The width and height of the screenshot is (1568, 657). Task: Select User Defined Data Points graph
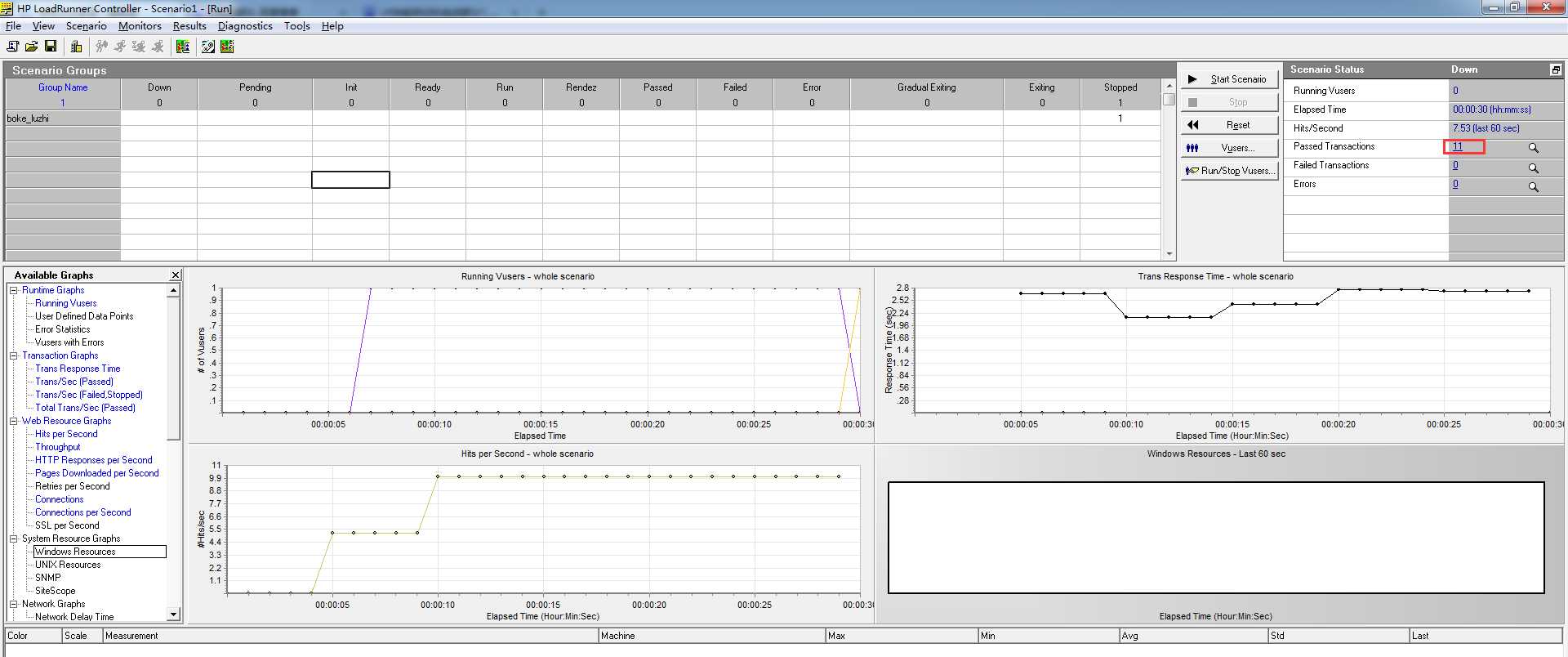click(84, 316)
